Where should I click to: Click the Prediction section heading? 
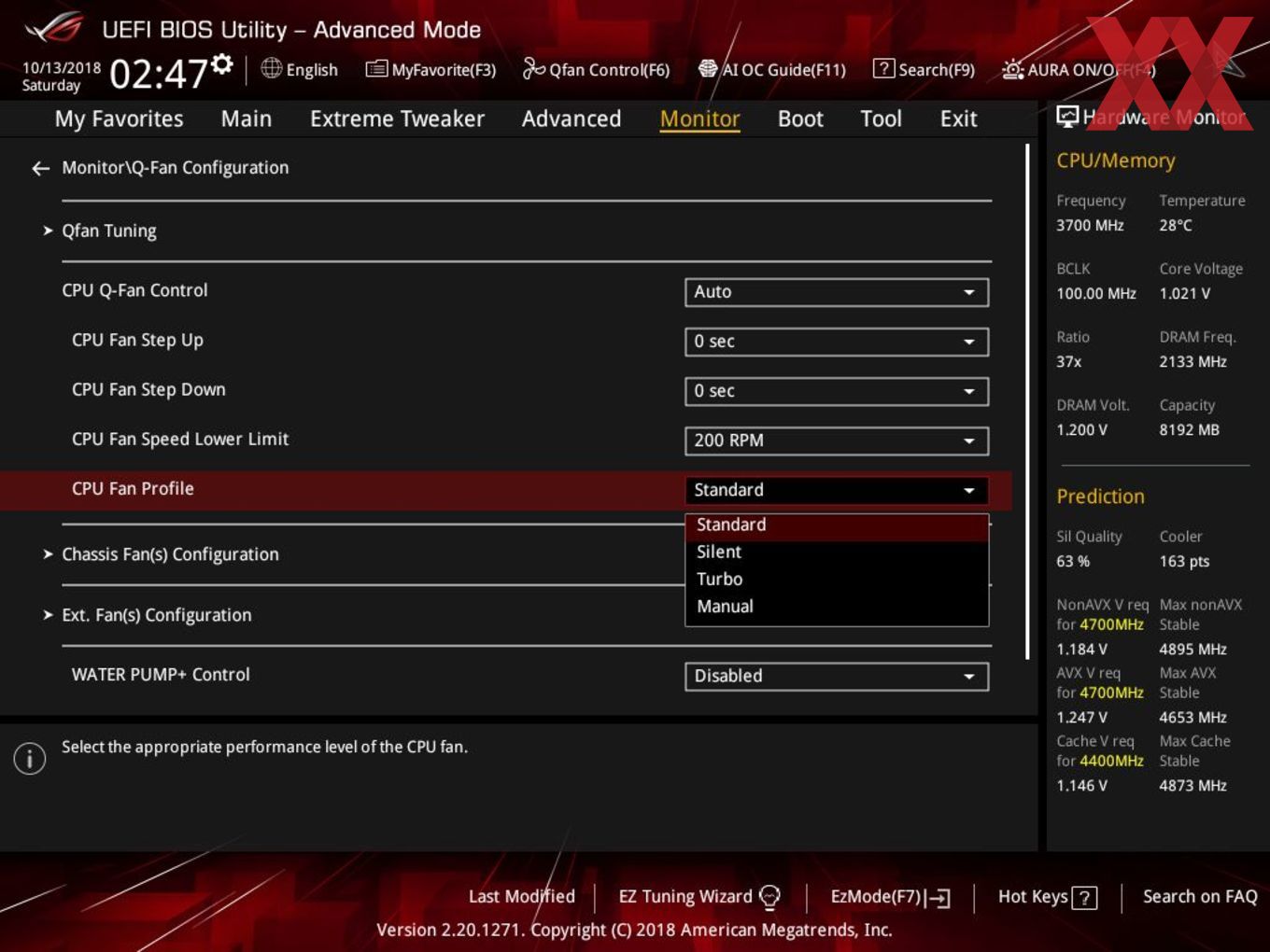1100,497
